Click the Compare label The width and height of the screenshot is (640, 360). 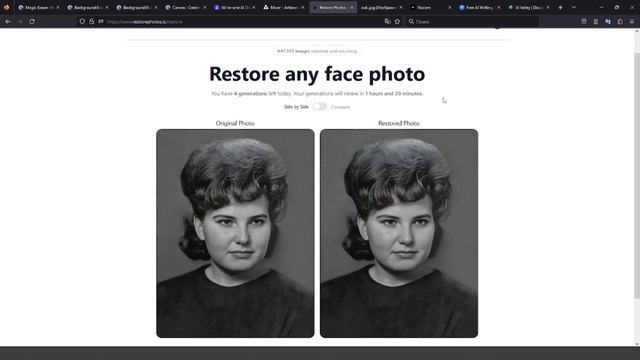[x=340, y=107]
